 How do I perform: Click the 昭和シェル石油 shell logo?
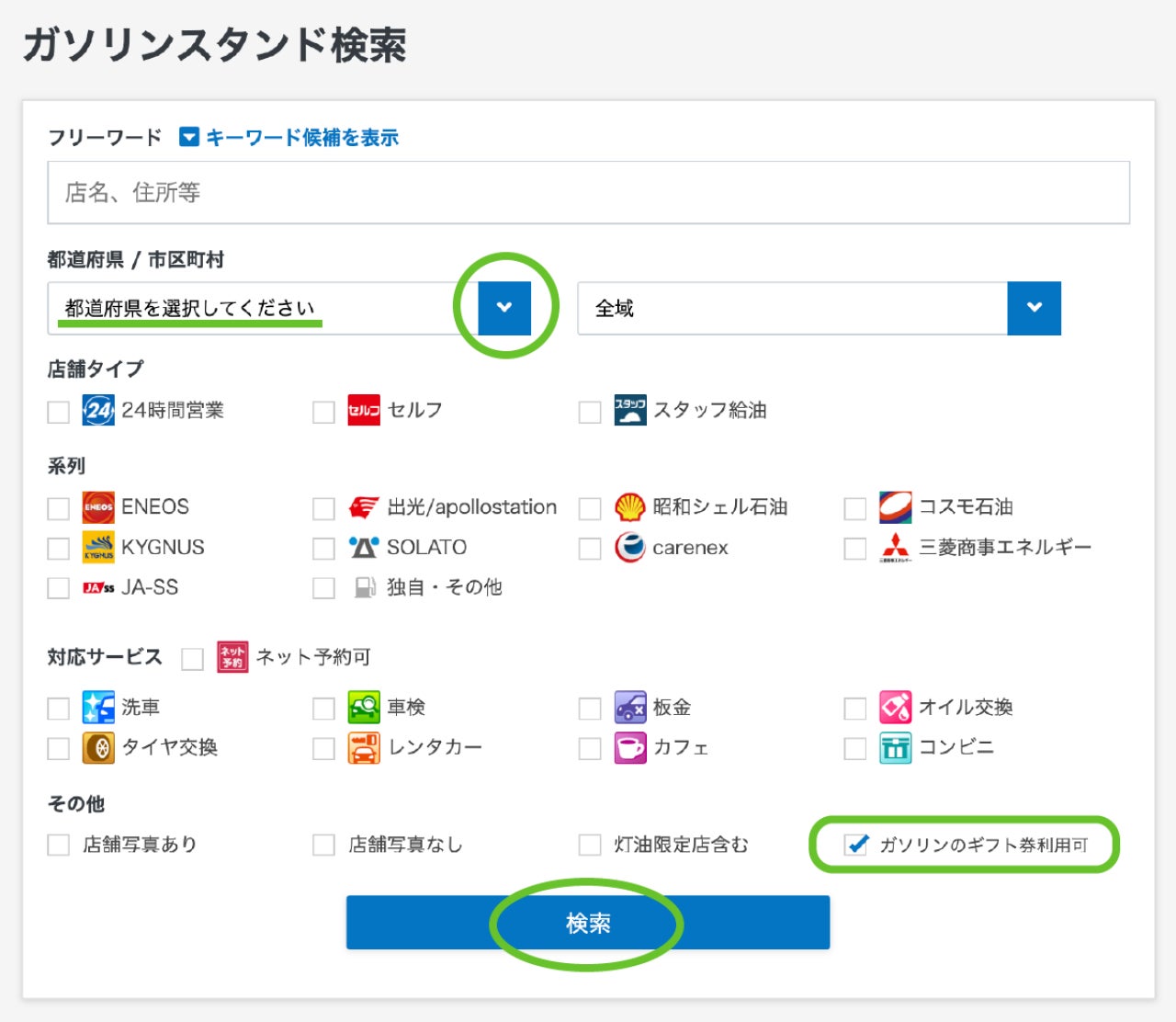[x=629, y=507]
